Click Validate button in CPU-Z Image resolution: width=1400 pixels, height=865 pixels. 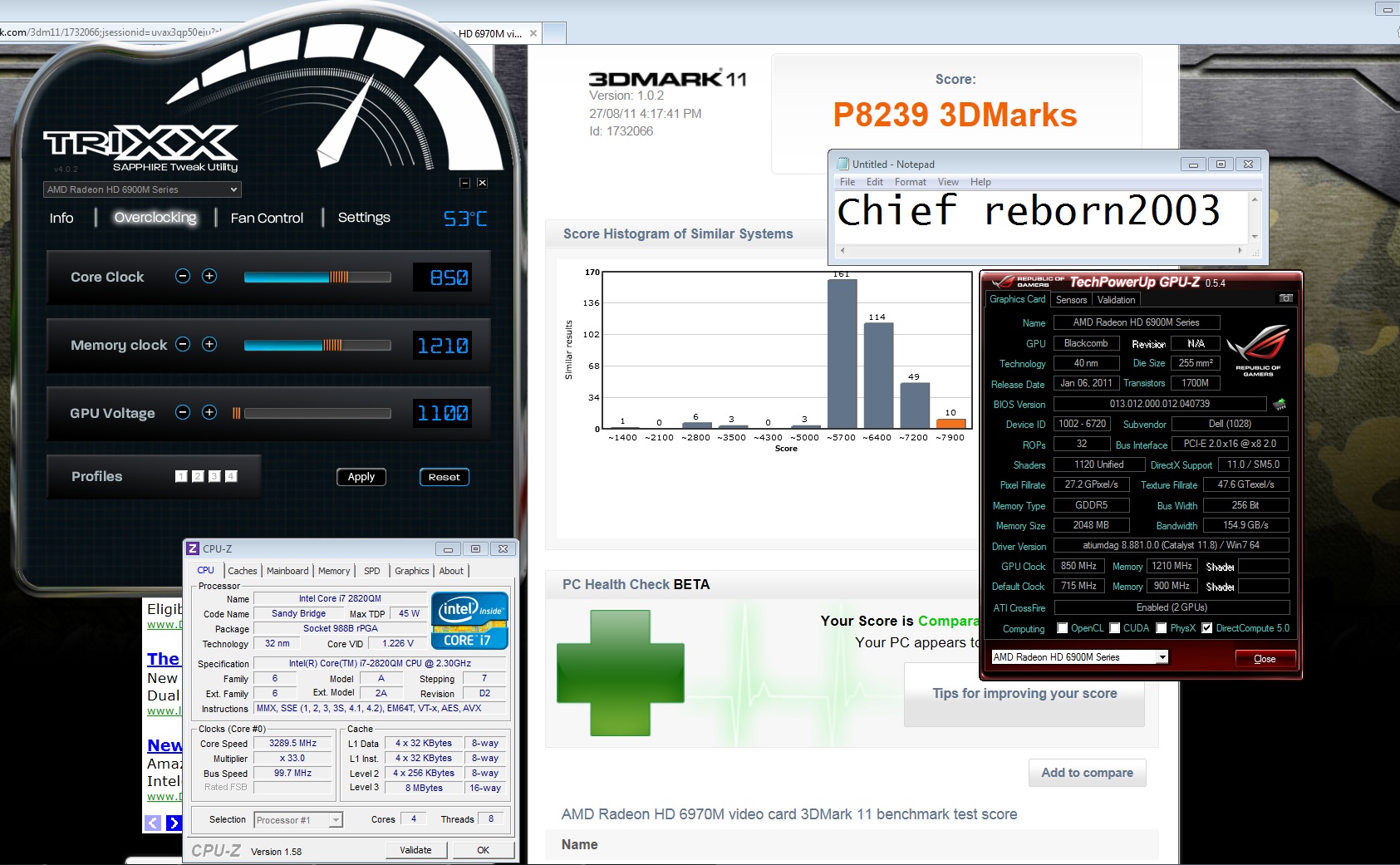(x=416, y=850)
